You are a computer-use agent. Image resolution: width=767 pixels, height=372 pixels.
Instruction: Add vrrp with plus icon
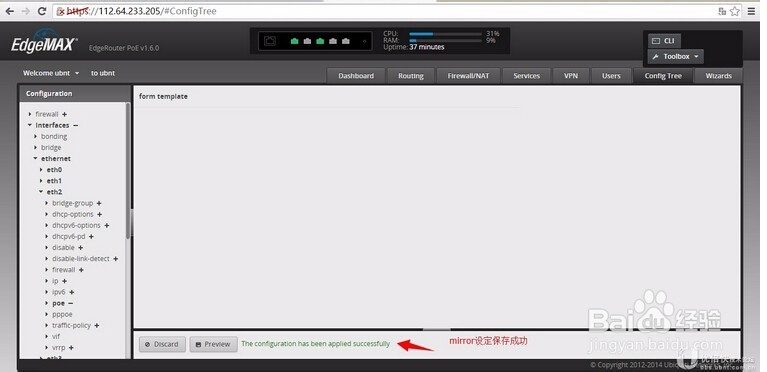[x=71, y=348]
